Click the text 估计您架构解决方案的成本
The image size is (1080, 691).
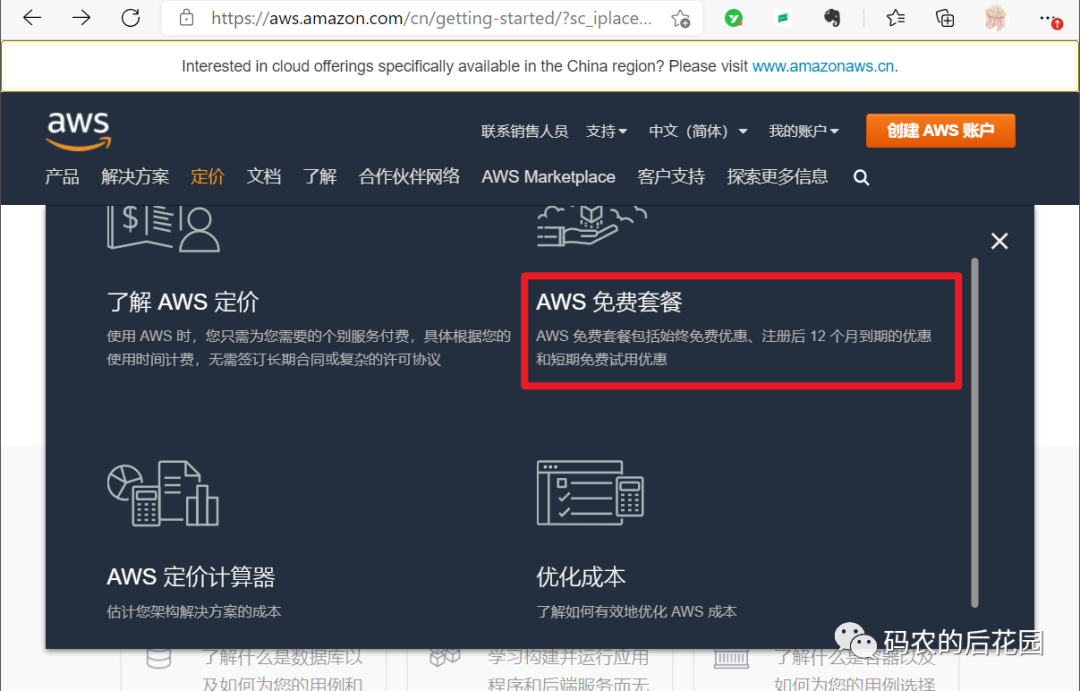(x=194, y=612)
